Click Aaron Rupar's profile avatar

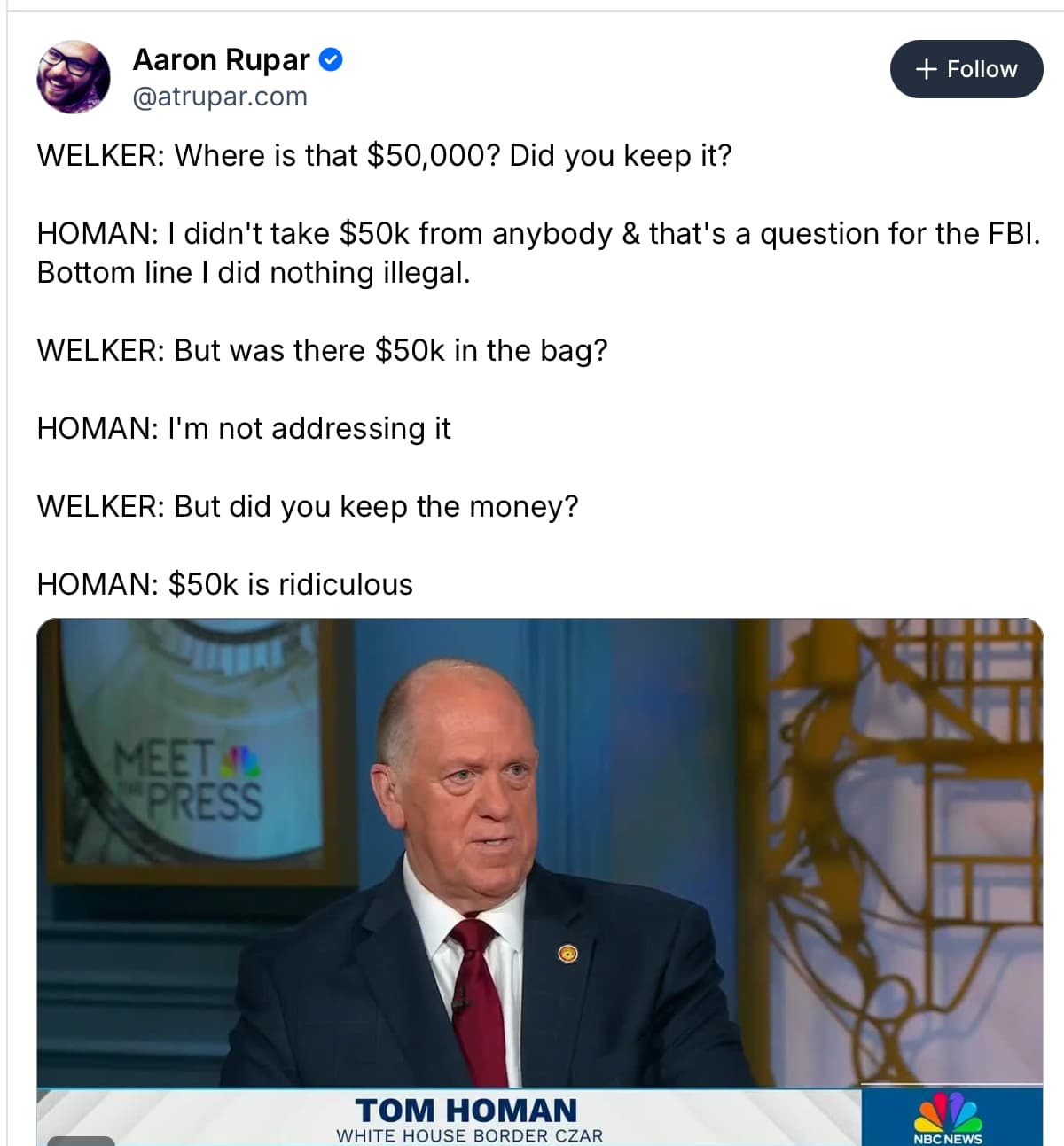tap(74, 77)
